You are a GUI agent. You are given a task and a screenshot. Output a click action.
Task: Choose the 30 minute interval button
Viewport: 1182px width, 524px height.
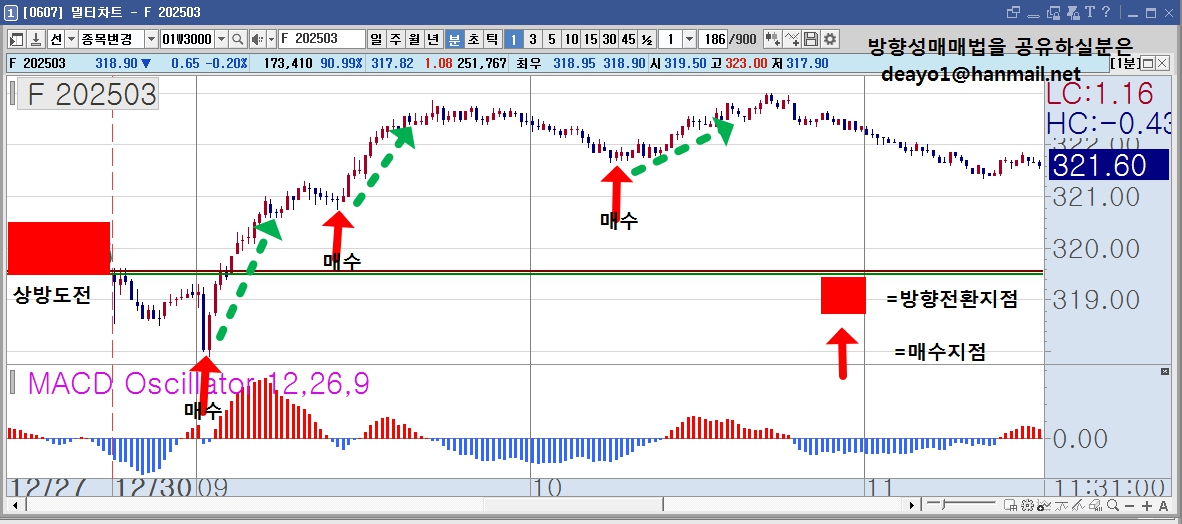coord(609,39)
